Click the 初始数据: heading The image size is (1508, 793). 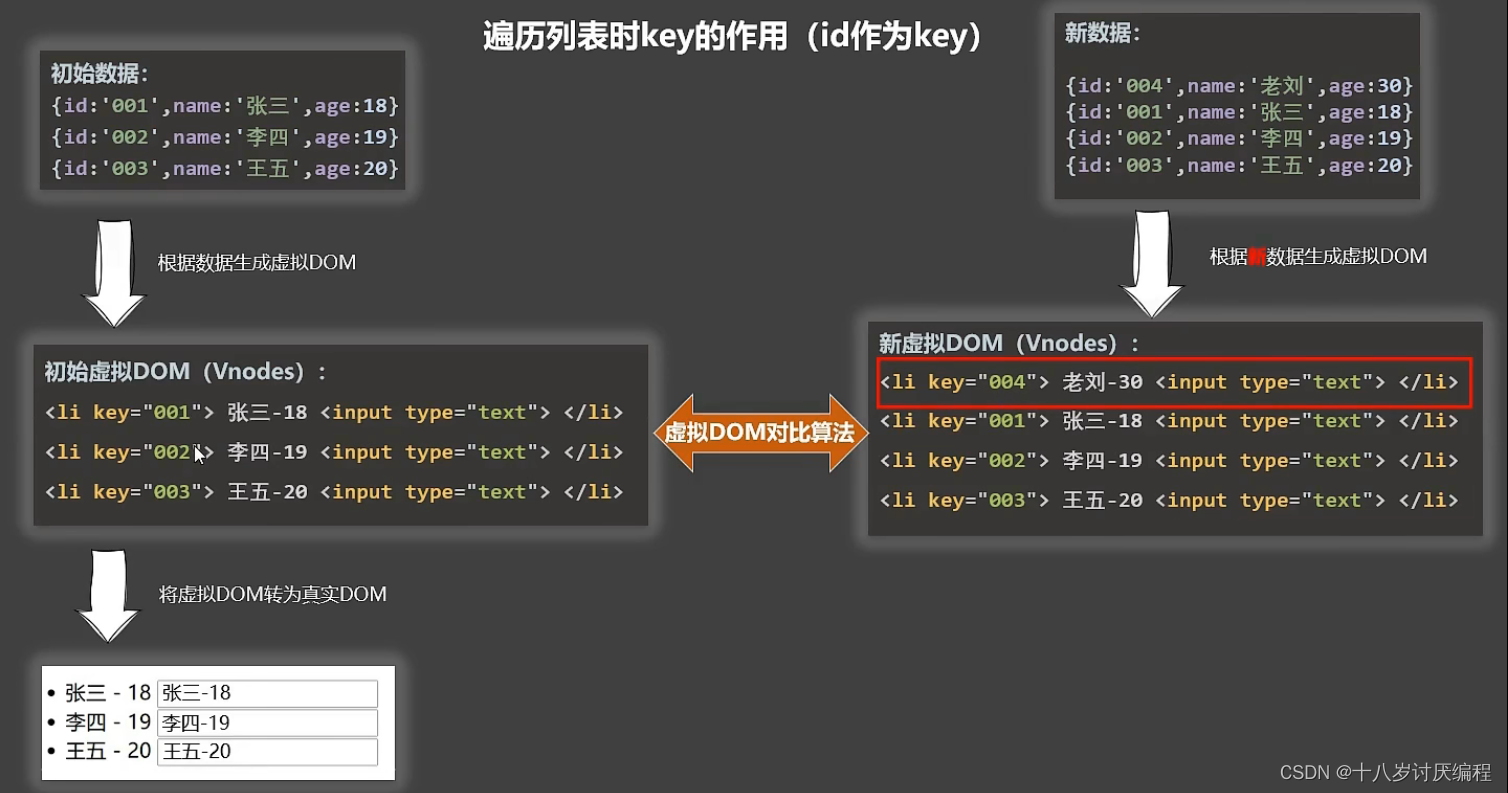pos(99,73)
